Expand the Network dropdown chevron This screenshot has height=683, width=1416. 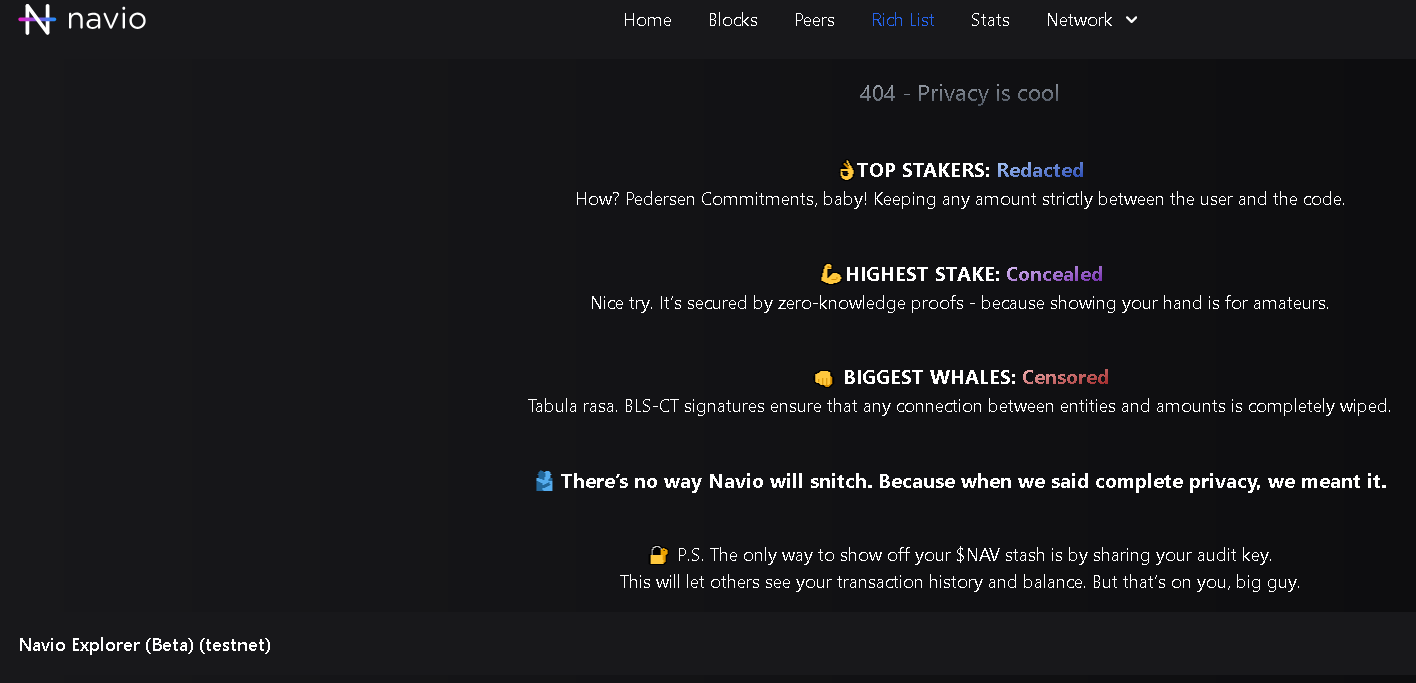(1131, 20)
